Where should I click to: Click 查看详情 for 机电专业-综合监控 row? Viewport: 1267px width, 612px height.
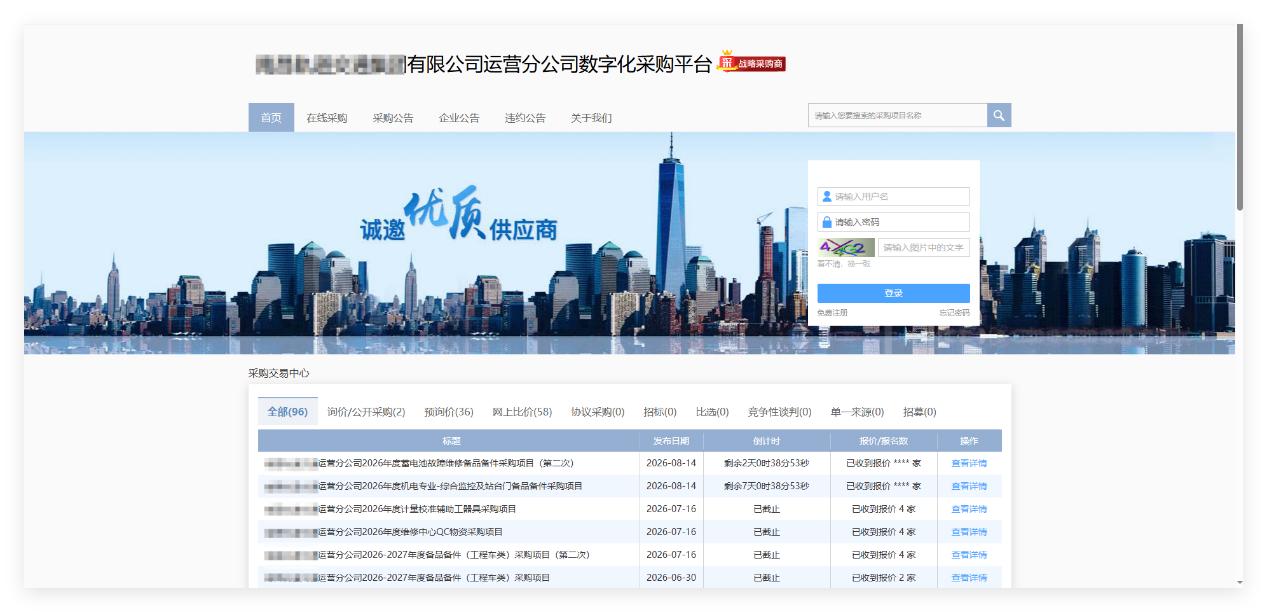[969, 486]
